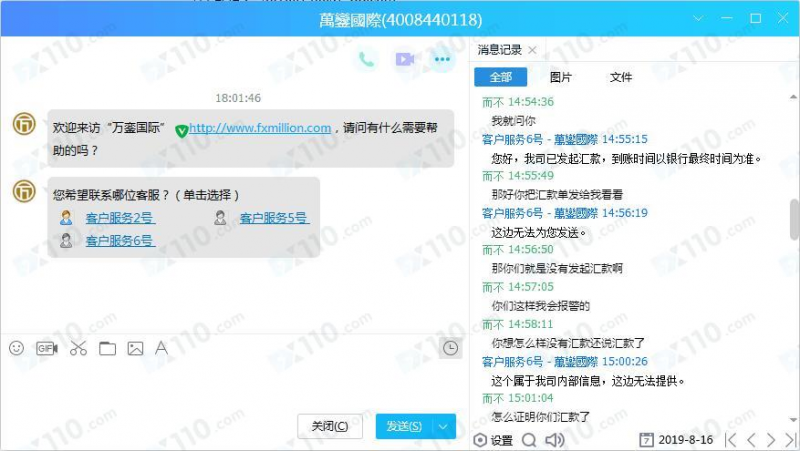Click the avatar icon of 客户服务5号

pyautogui.click(x=220, y=218)
